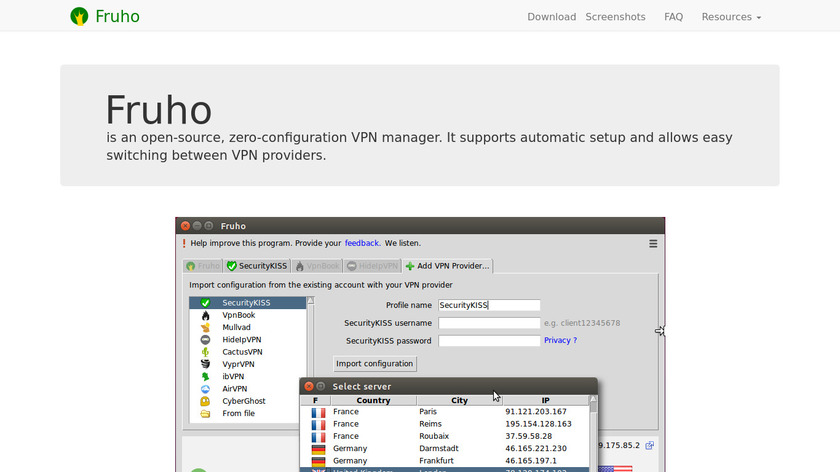The image size is (840, 472).
Task: Click the AirVPN blue cloud list icon
Action: click(205, 389)
